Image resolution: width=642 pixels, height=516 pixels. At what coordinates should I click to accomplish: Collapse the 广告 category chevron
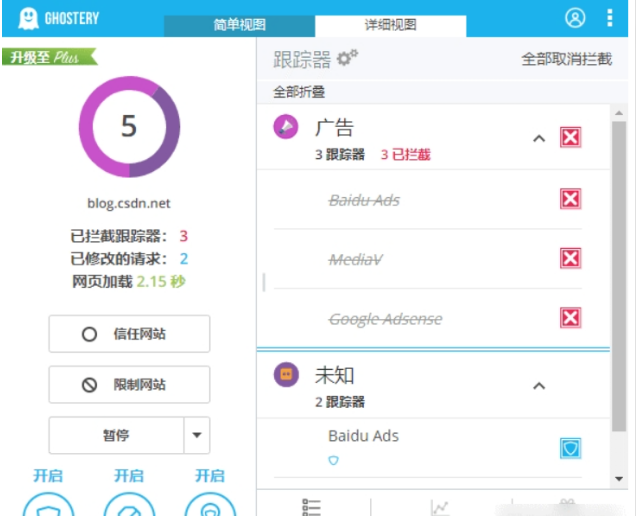[x=539, y=138]
